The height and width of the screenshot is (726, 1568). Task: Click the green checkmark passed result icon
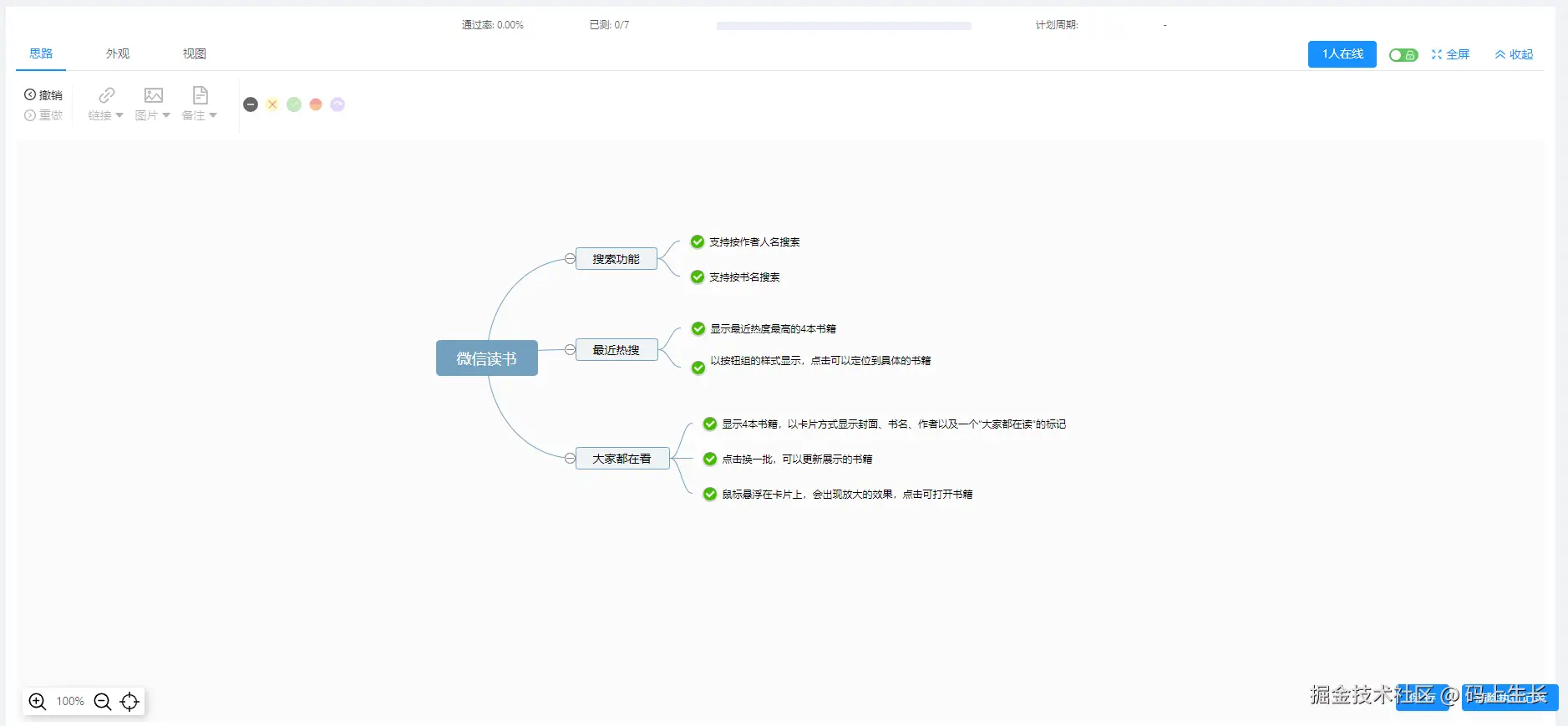(x=294, y=104)
